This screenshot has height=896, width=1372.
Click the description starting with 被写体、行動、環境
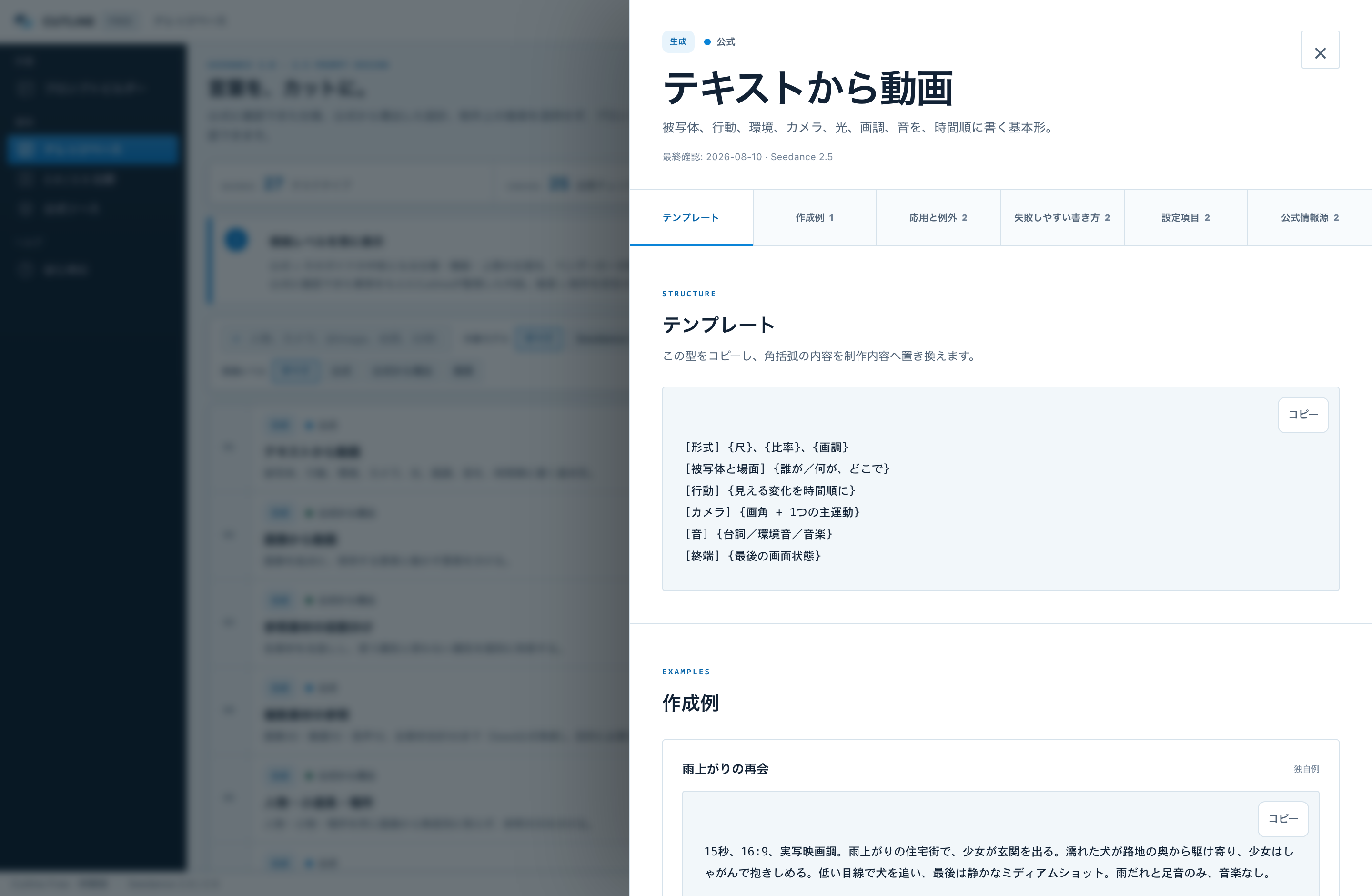click(x=859, y=127)
